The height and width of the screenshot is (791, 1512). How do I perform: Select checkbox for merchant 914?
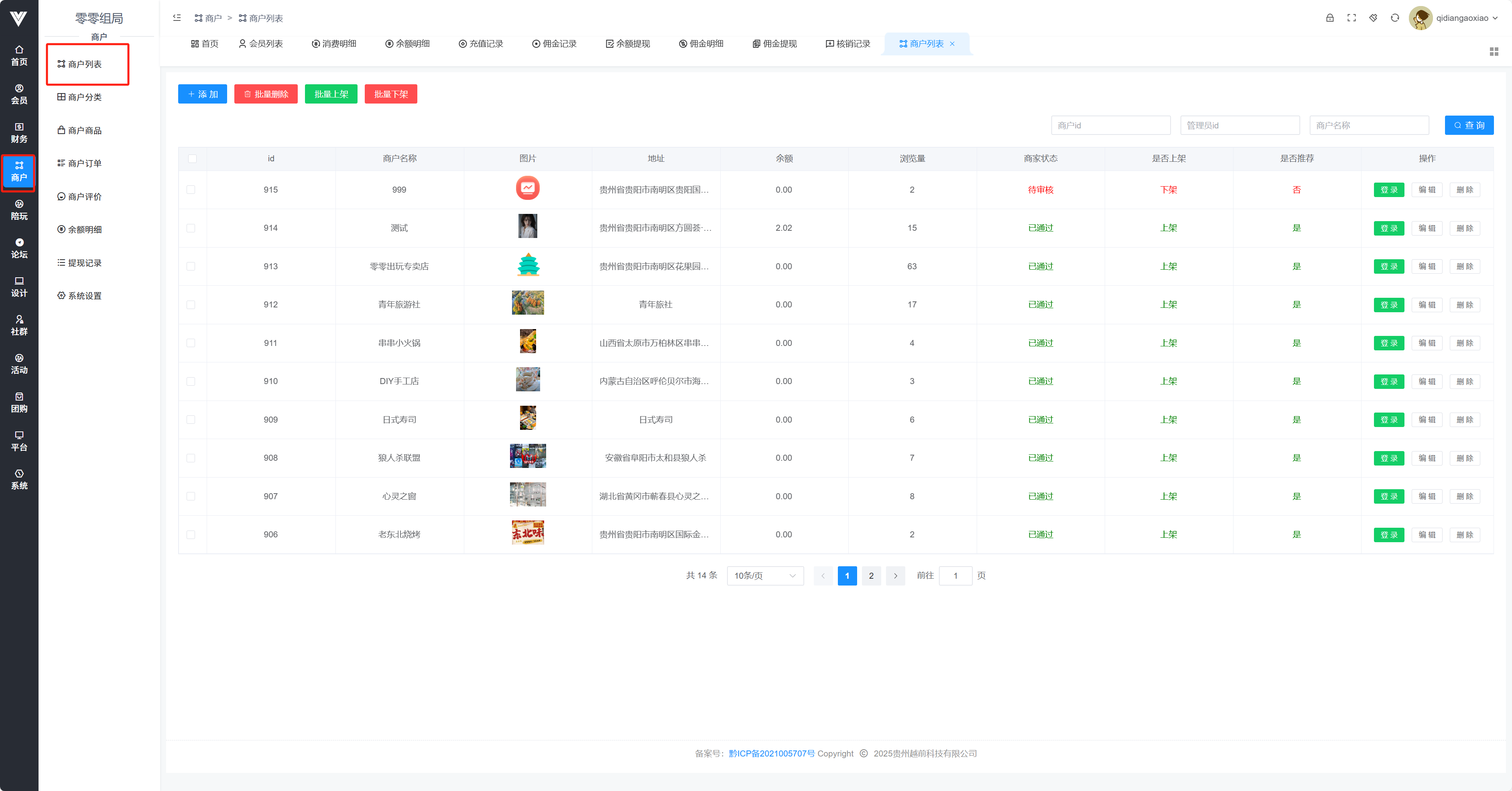pos(191,228)
